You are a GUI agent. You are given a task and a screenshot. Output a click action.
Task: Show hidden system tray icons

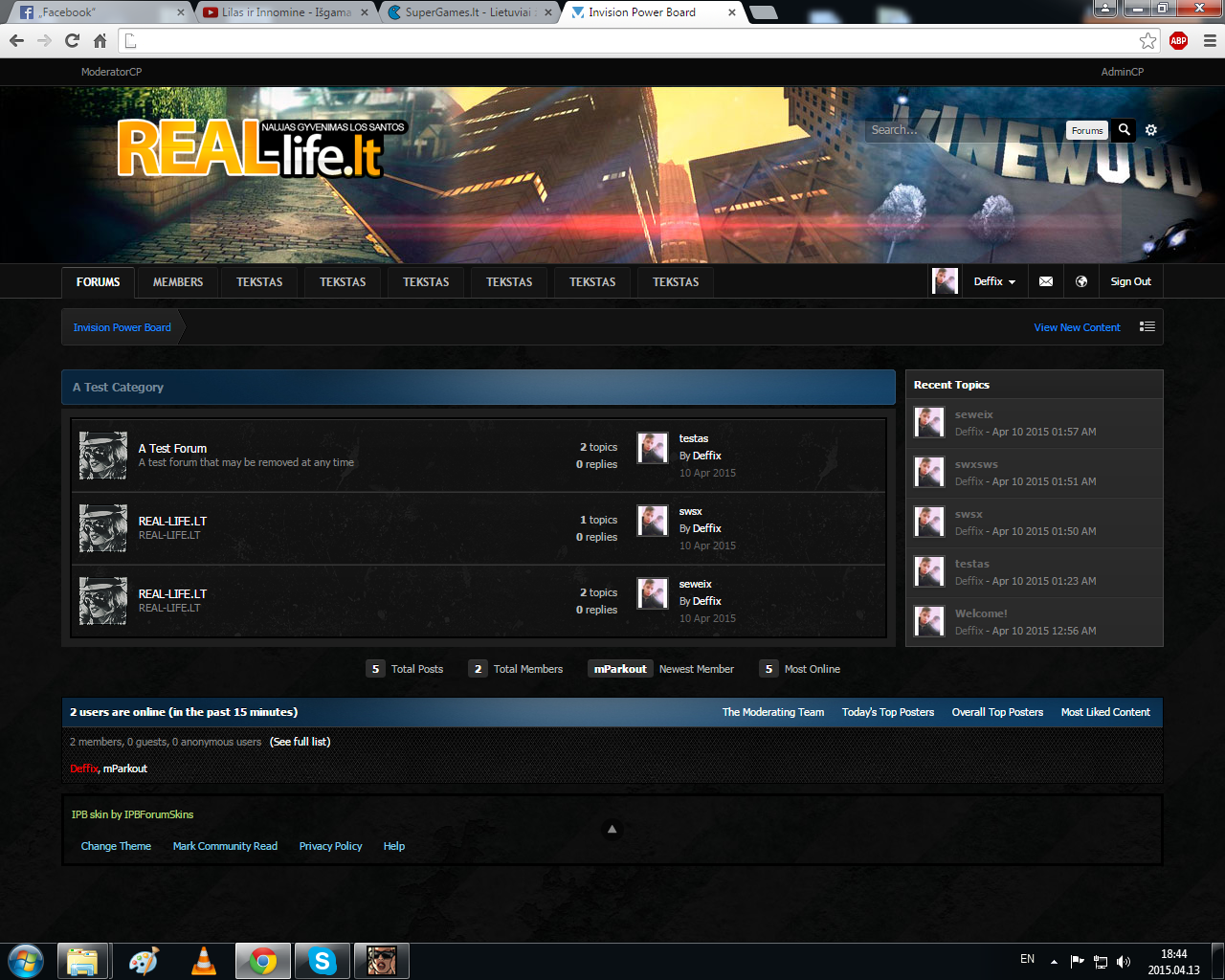[1054, 961]
